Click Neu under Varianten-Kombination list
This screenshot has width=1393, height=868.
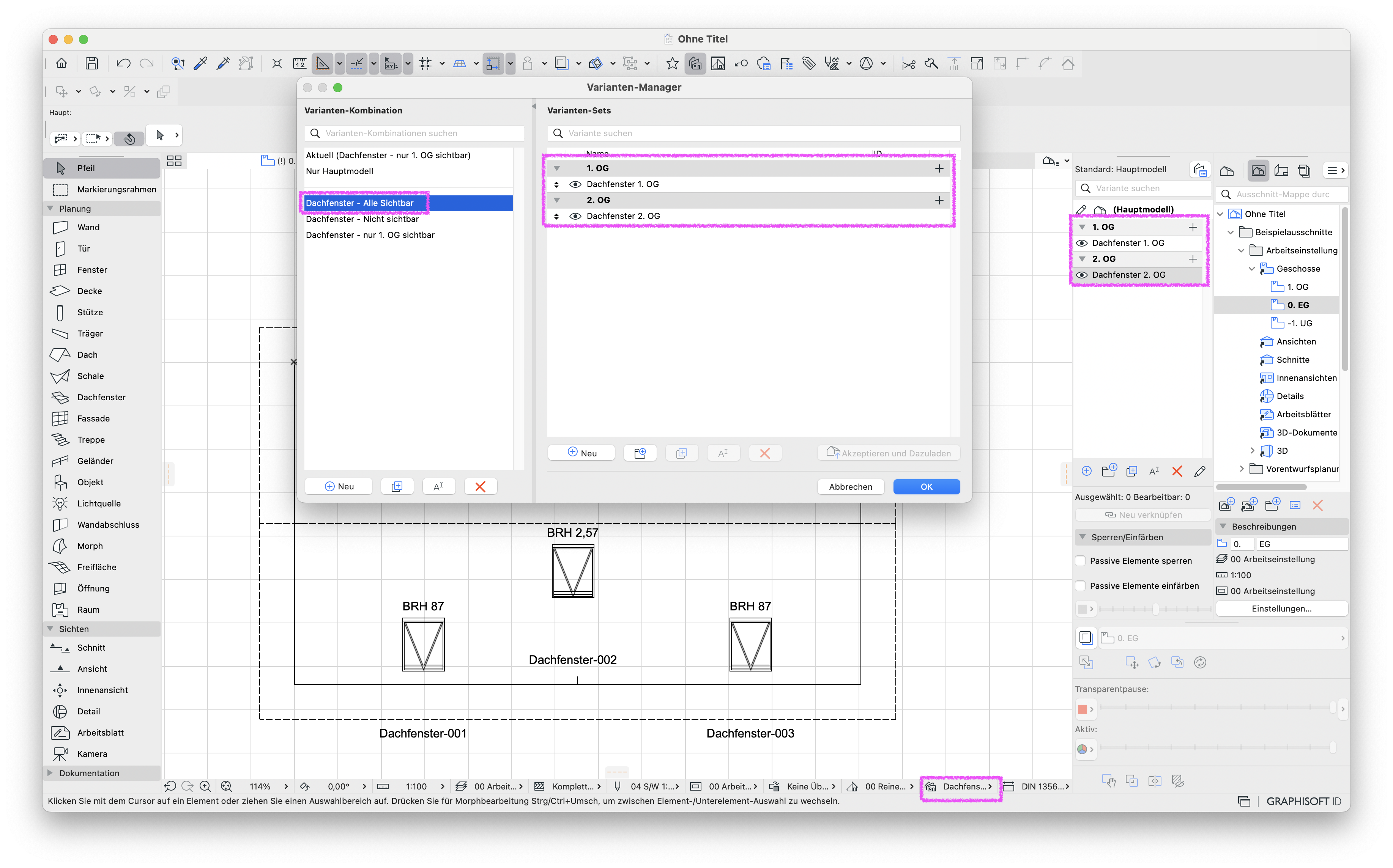[339, 487]
